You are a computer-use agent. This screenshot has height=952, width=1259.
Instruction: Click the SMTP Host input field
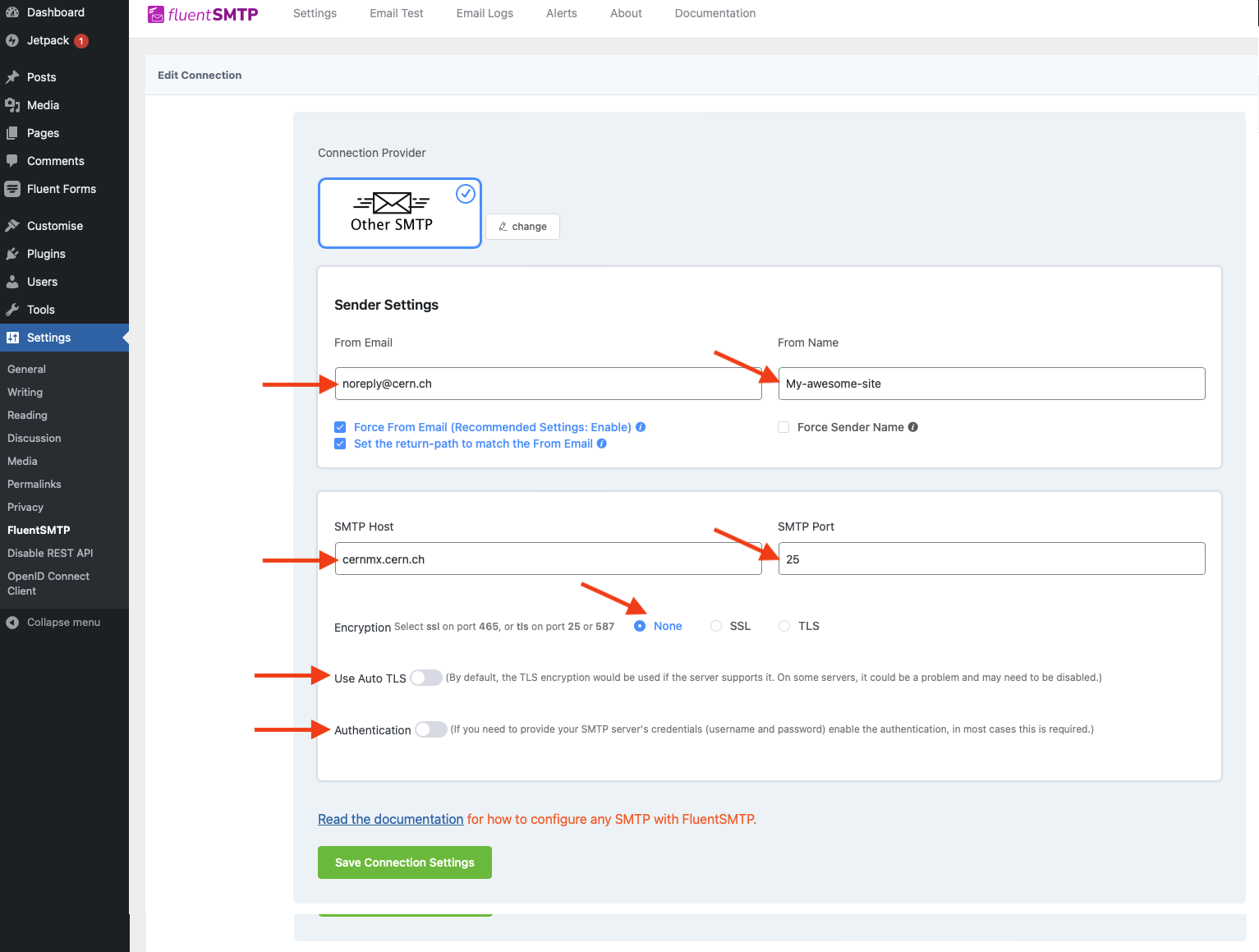[548, 559]
